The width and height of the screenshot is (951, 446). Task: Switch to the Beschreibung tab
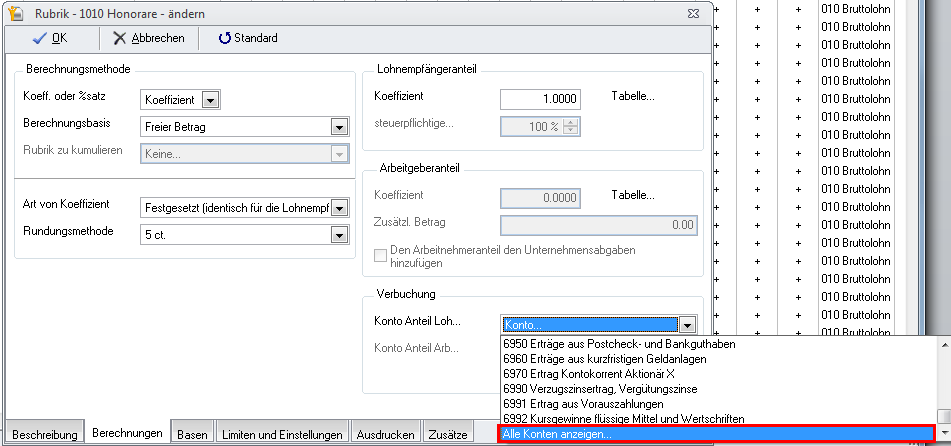pyautogui.click(x=45, y=434)
